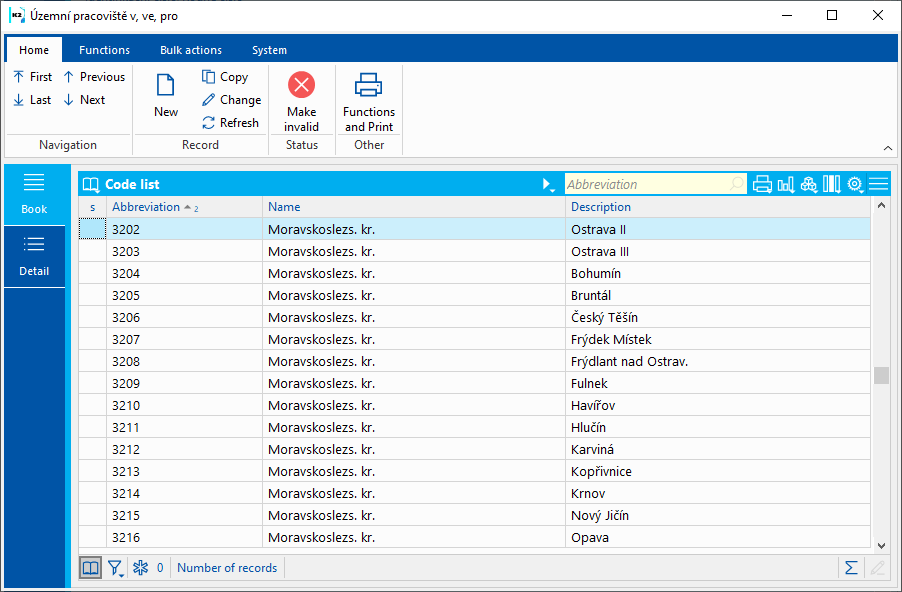Image resolution: width=902 pixels, height=592 pixels.
Task: Click the Refresh button
Action: pyautogui.click(x=230, y=123)
